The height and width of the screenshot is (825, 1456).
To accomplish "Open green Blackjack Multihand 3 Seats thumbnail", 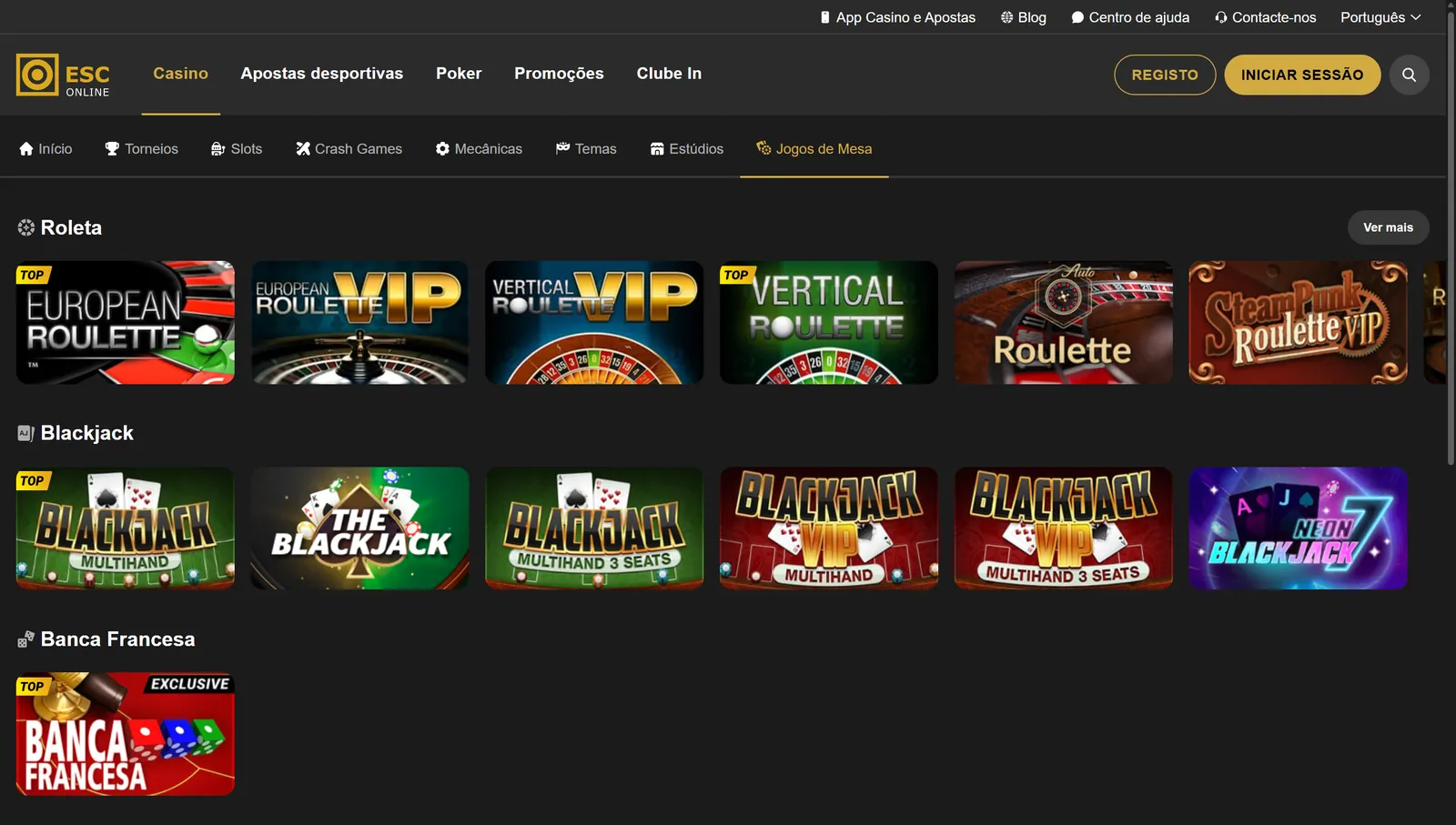I will coord(594,528).
